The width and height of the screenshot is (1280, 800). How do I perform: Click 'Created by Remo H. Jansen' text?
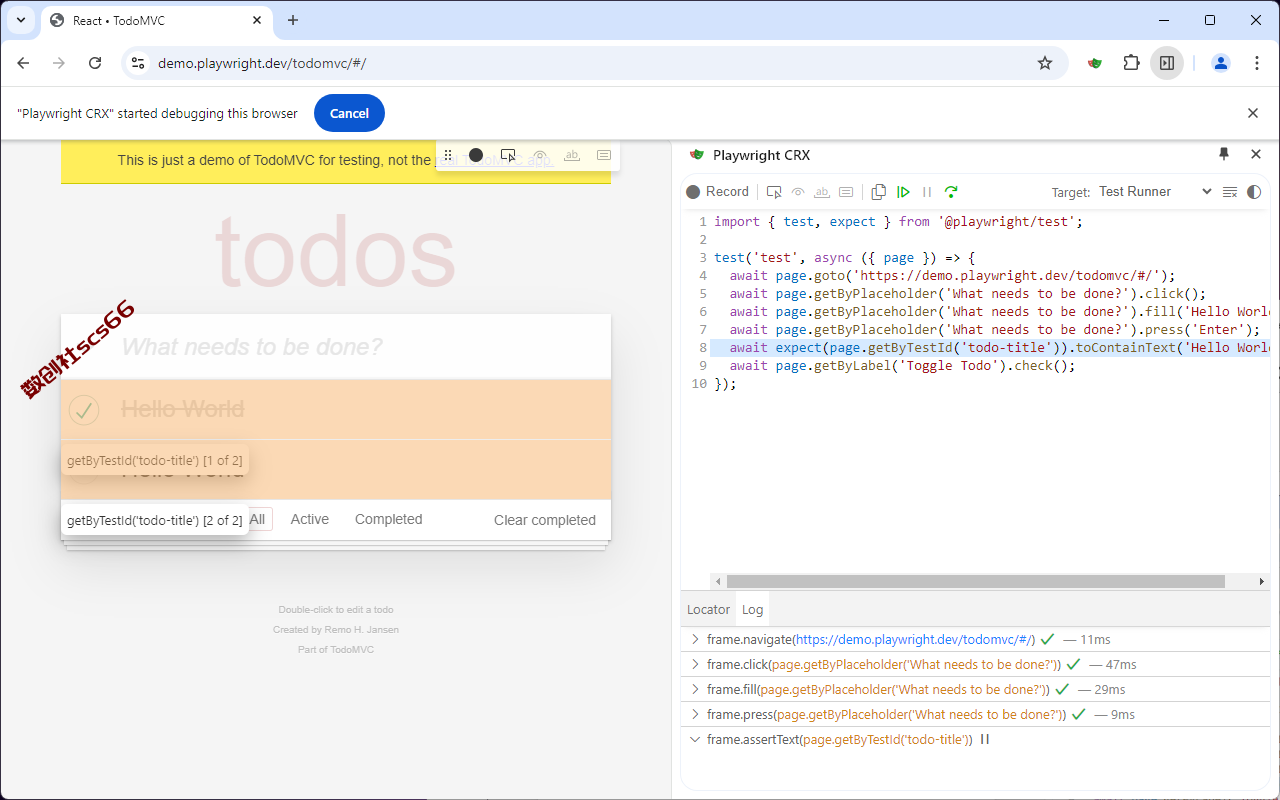coord(336,630)
